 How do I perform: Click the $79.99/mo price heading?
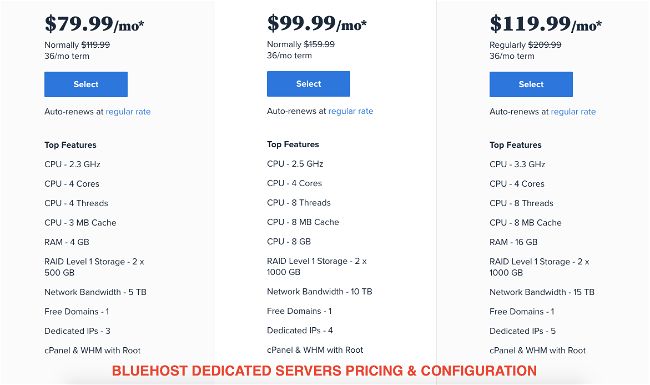tap(95, 24)
